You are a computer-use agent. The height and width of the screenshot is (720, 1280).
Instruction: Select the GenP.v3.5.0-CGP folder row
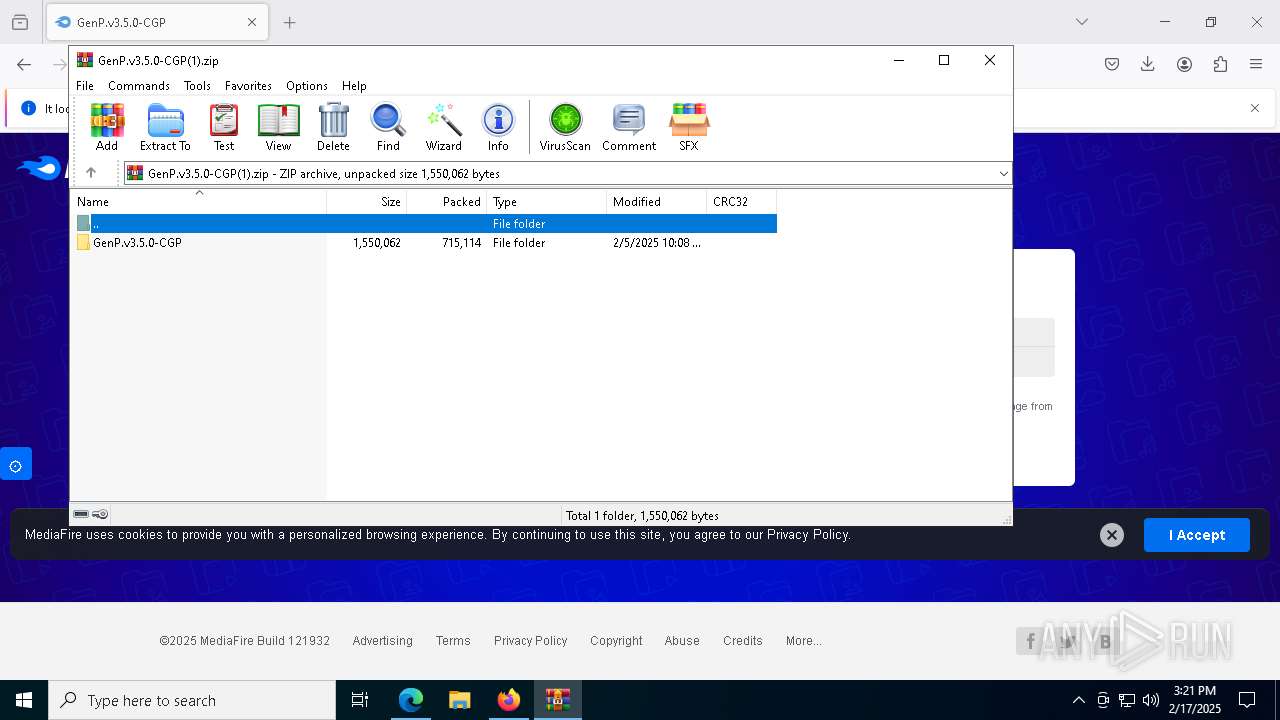424,243
